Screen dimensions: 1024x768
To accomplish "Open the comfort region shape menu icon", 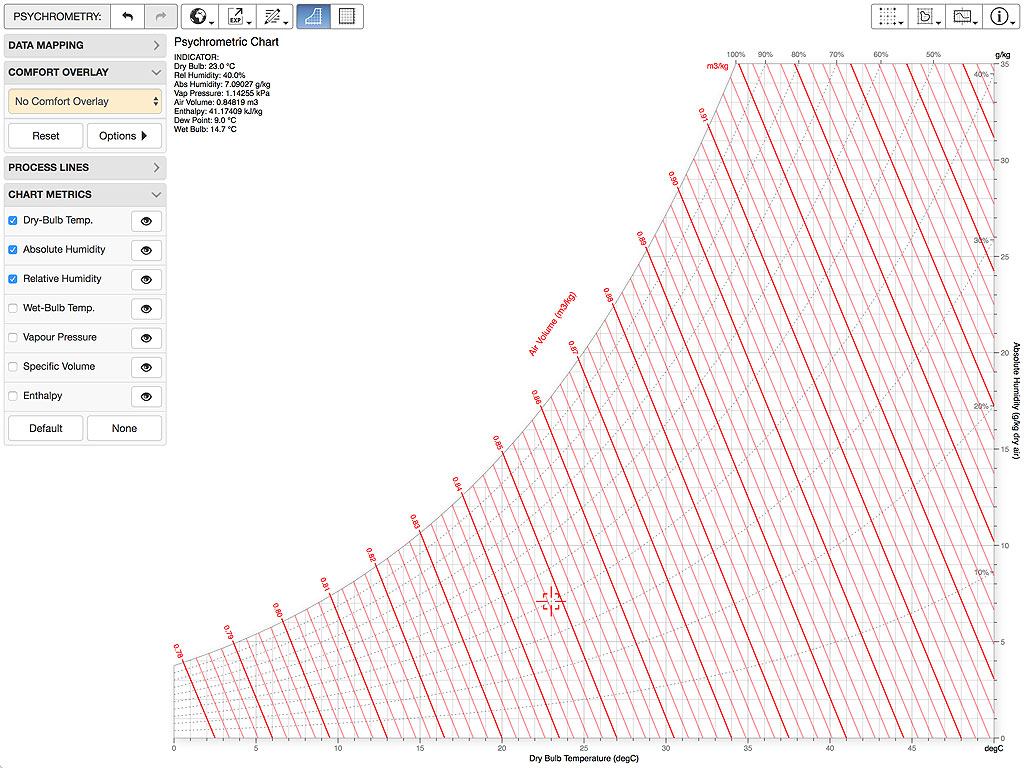I will (x=927, y=16).
